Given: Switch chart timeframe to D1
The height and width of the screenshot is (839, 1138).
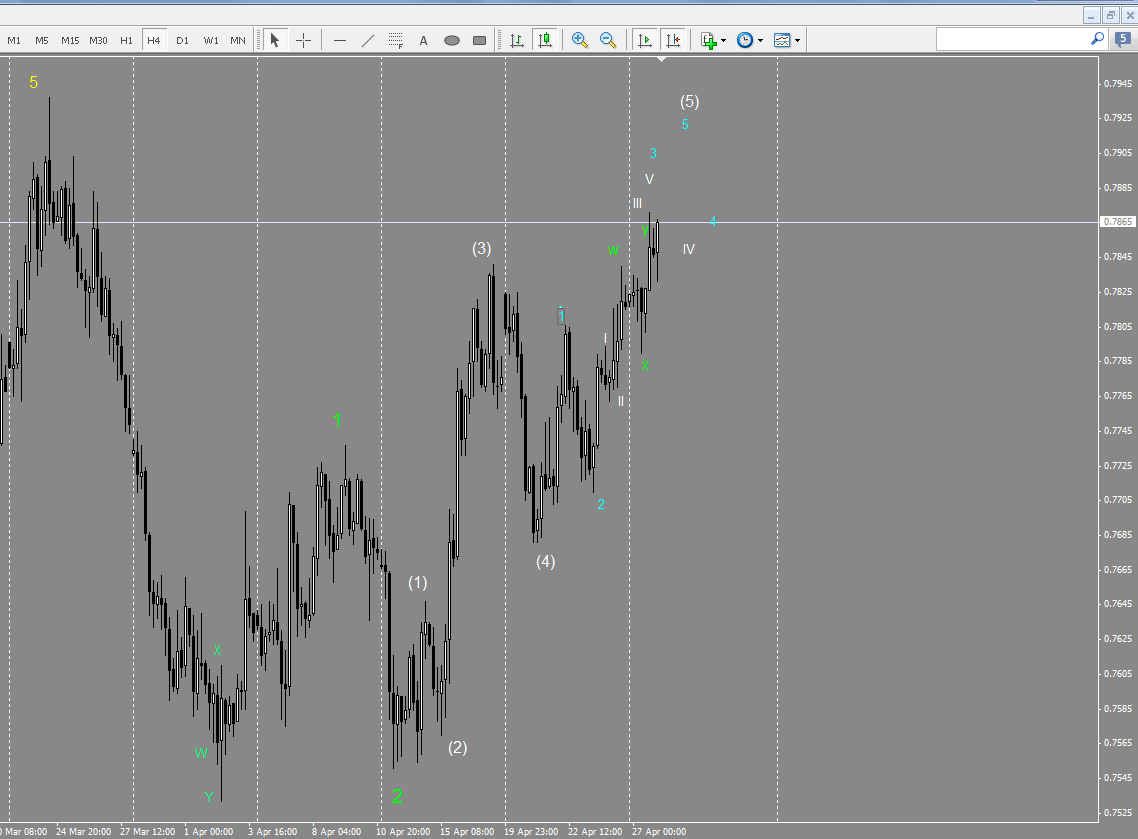Looking at the screenshot, I should (x=182, y=40).
